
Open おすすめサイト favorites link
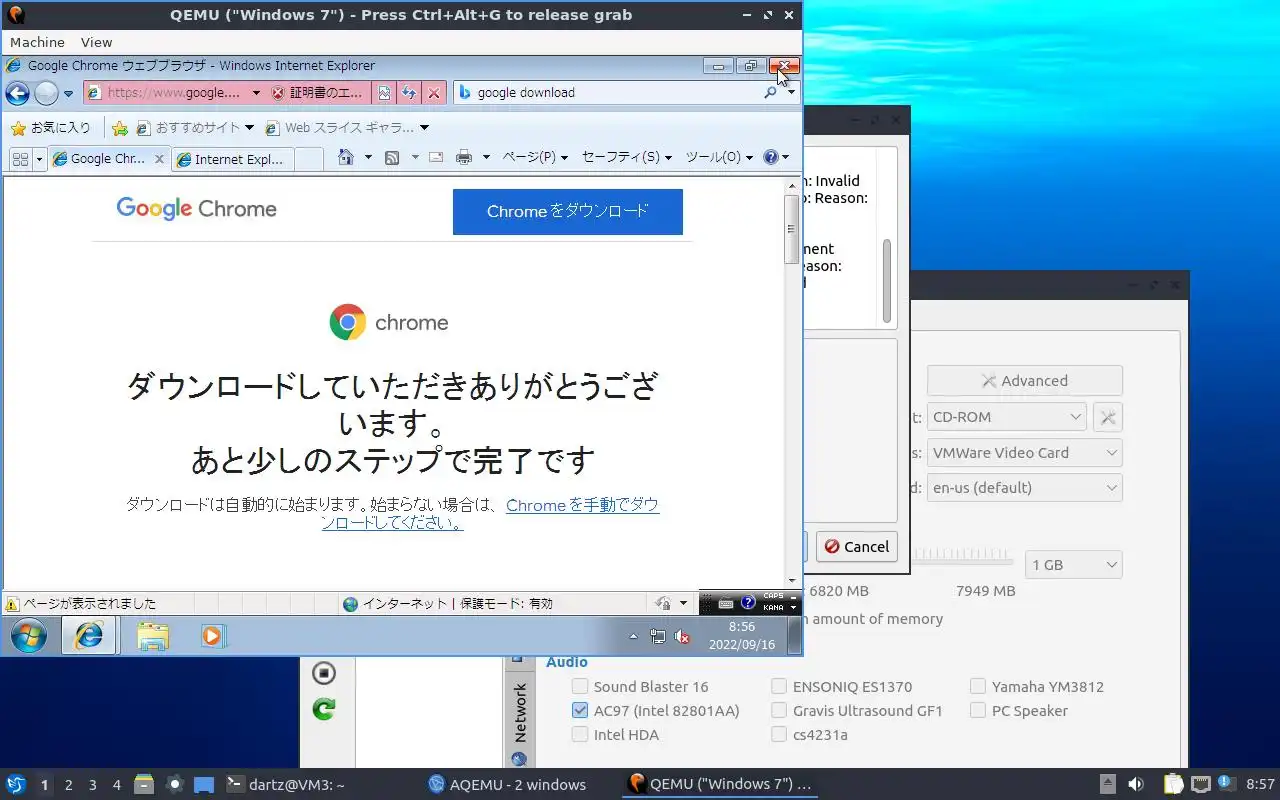(x=195, y=128)
